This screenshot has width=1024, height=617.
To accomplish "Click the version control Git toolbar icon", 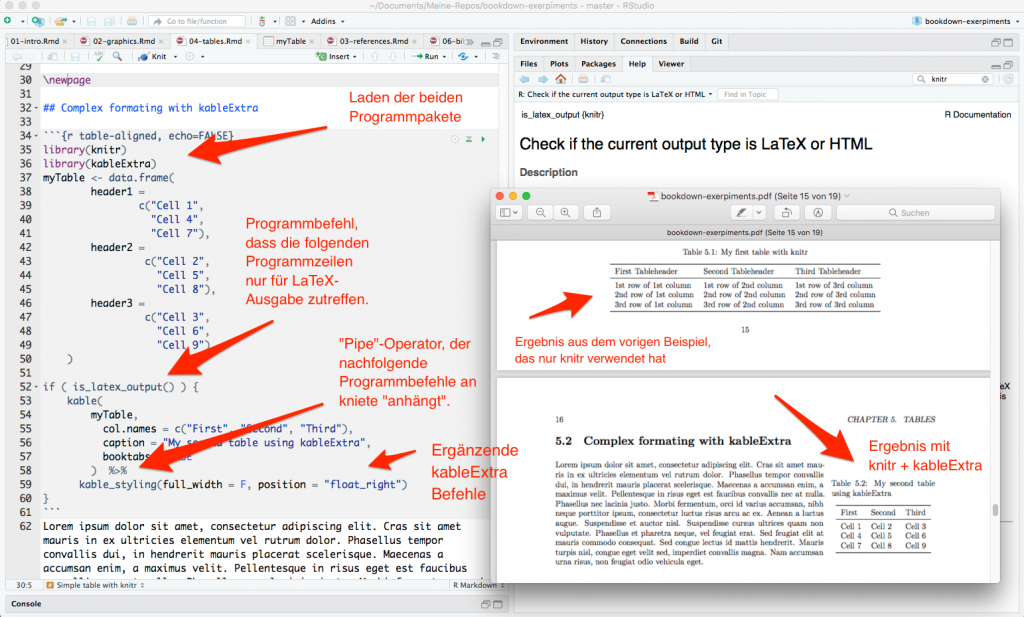I will (263, 21).
